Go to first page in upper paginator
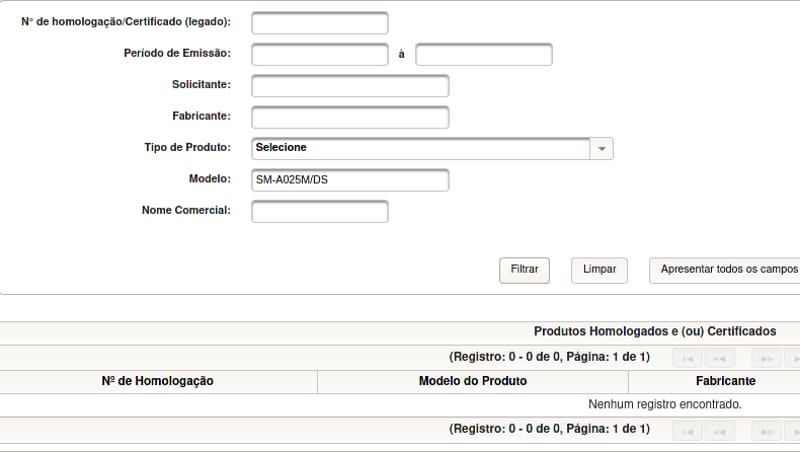Viewport: 800px width, 452px height. tap(687, 359)
